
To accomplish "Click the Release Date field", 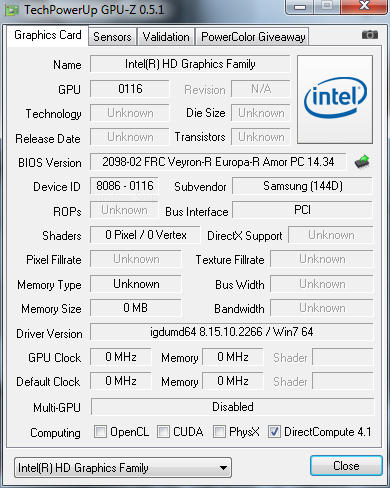I will (130, 137).
